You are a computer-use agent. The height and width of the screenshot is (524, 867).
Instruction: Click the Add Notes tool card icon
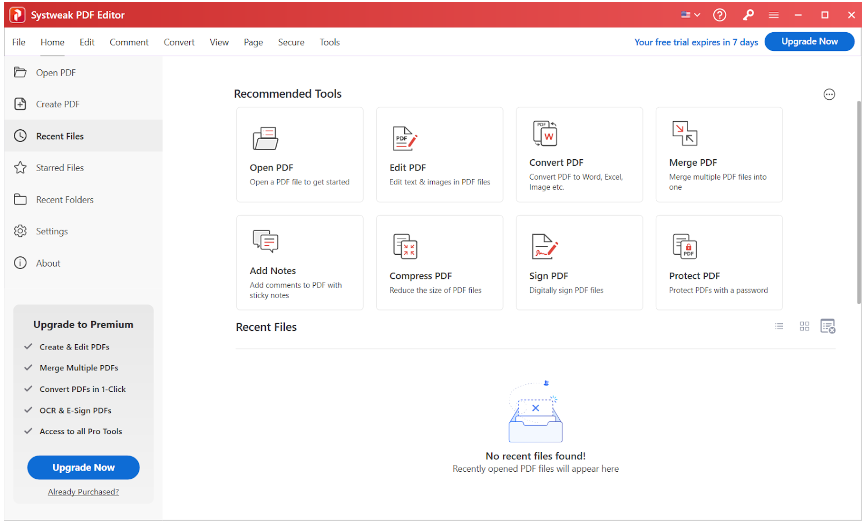tap(265, 241)
